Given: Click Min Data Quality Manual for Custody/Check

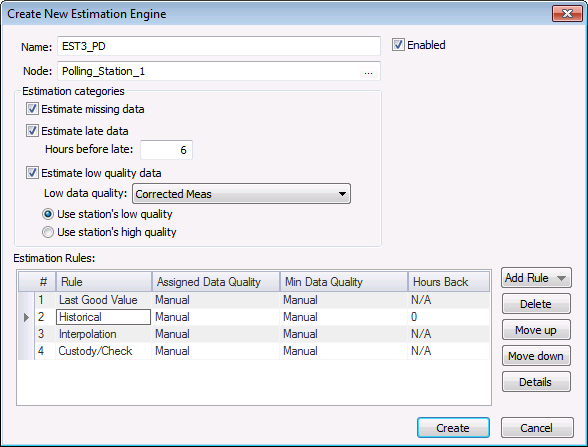Looking at the screenshot, I should [344, 351].
